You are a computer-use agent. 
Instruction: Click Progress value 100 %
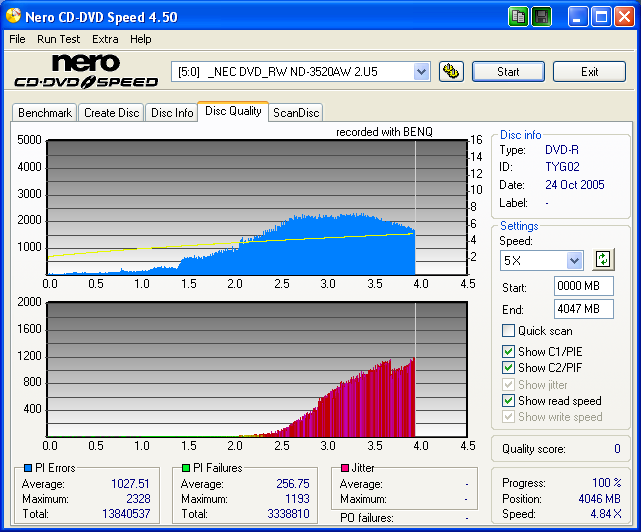607,483
